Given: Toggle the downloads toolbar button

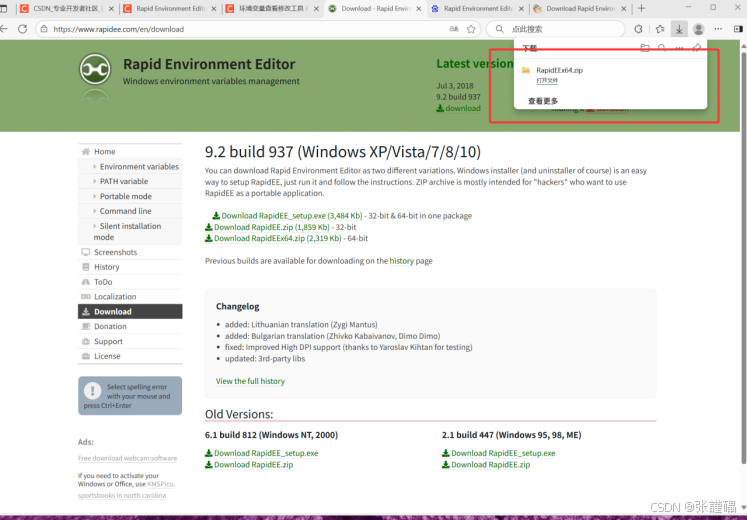Looking at the screenshot, I should (x=679, y=29).
